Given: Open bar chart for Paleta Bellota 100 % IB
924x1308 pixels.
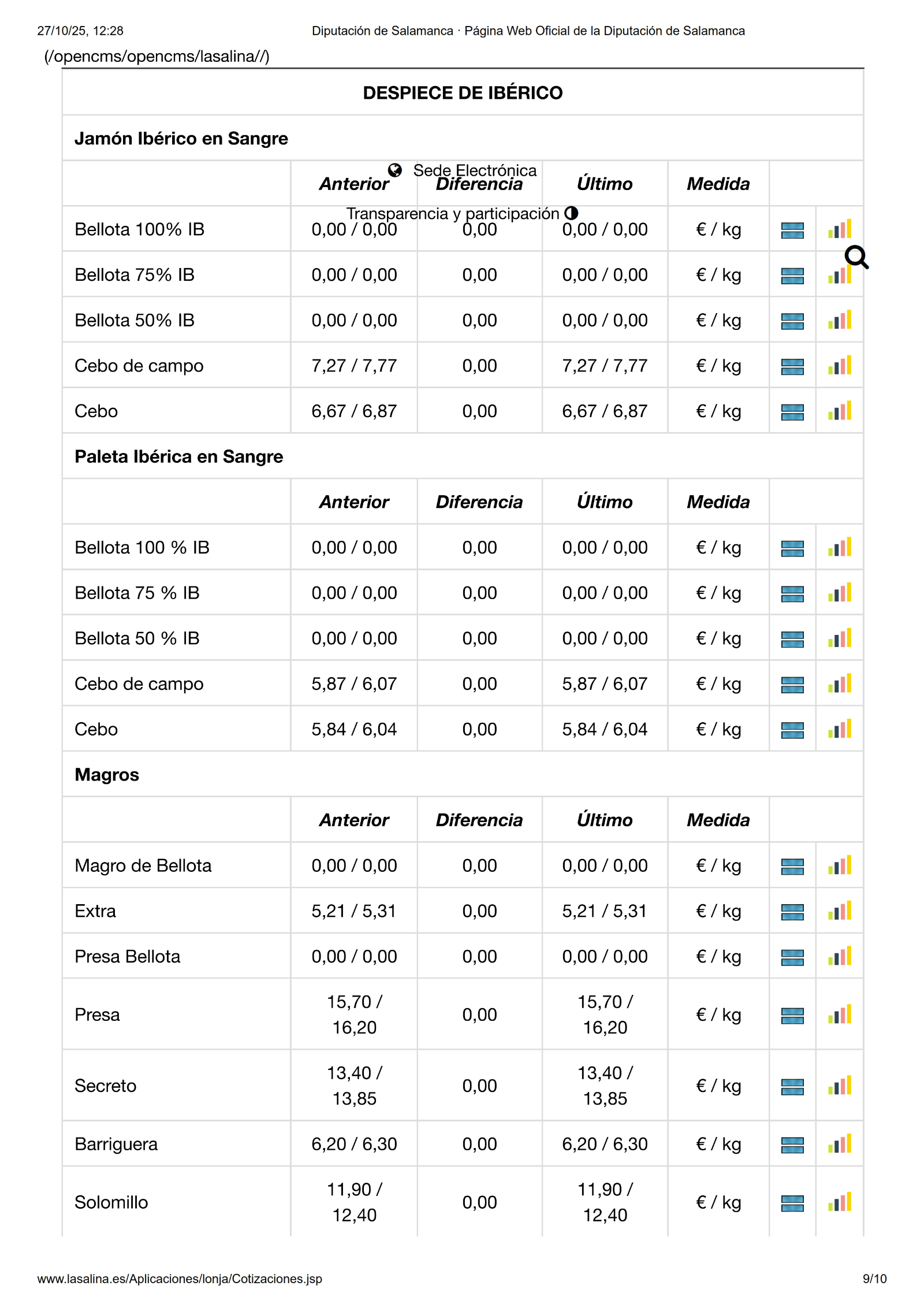Looking at the screenshot, I should coord(840,548).
